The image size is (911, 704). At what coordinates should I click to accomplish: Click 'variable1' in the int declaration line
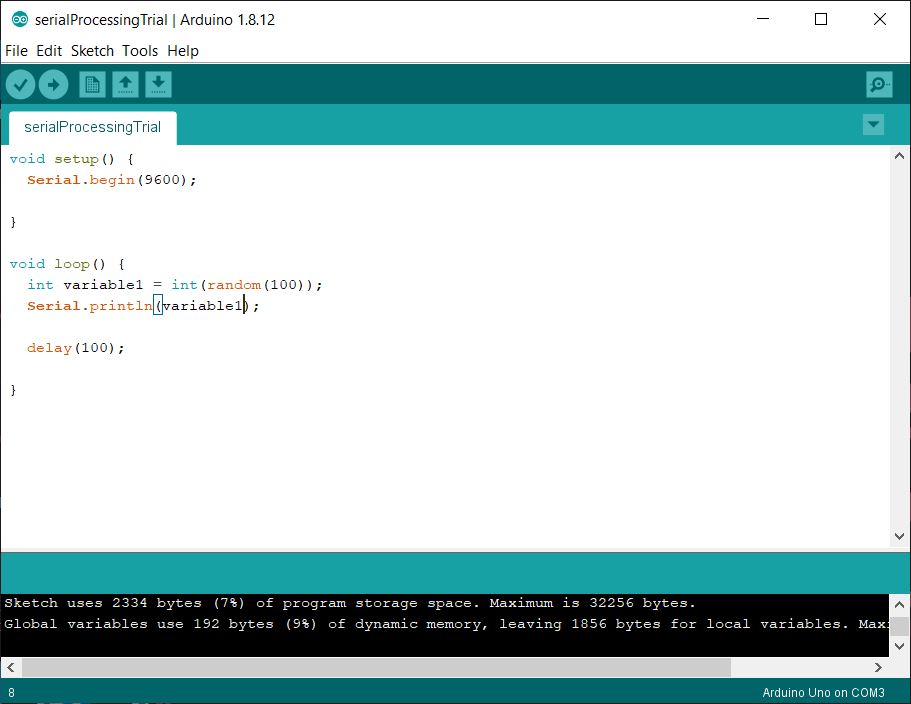103,285
